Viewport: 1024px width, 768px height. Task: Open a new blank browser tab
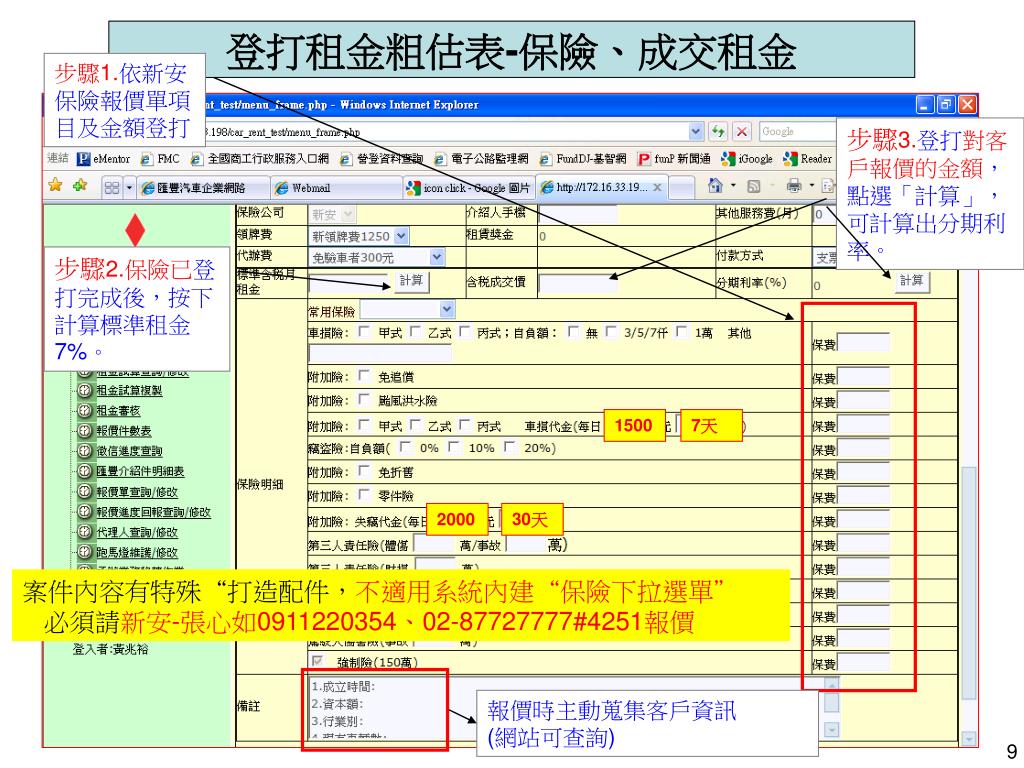point(681,188)
